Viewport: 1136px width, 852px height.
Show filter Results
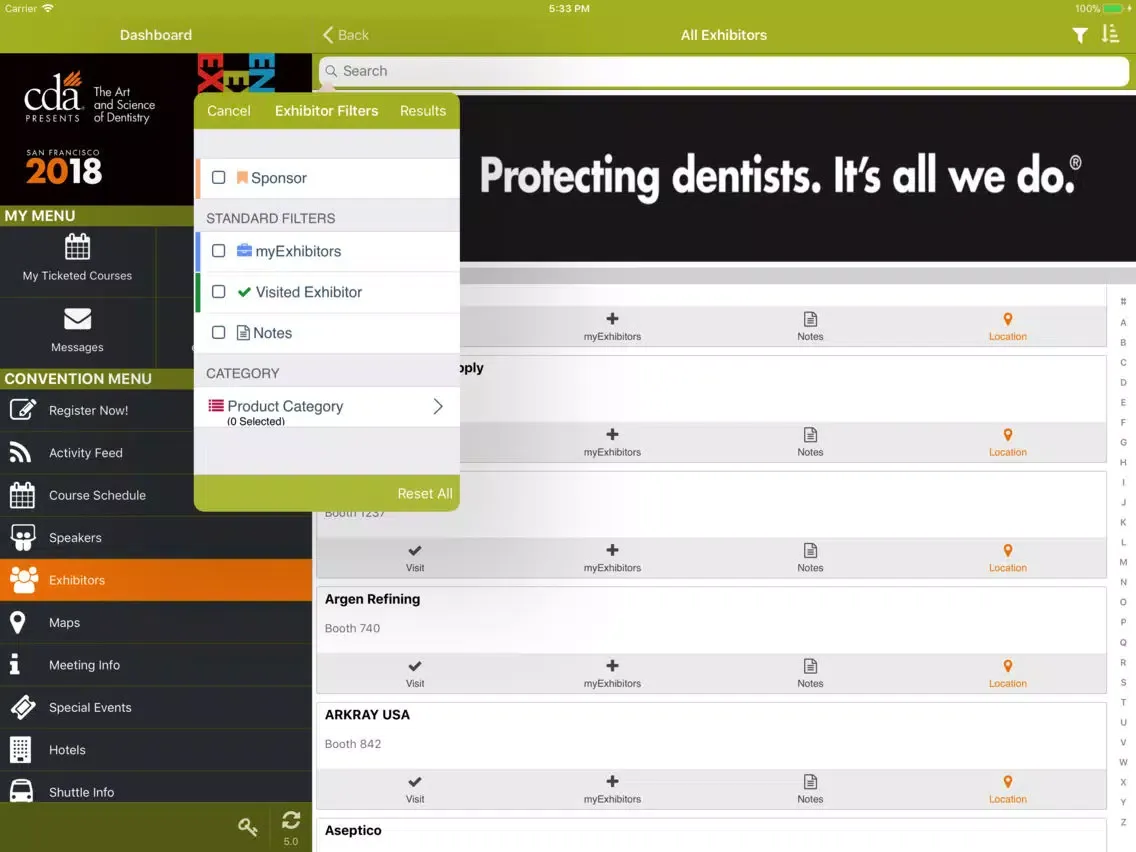click(x=423, y=111)
